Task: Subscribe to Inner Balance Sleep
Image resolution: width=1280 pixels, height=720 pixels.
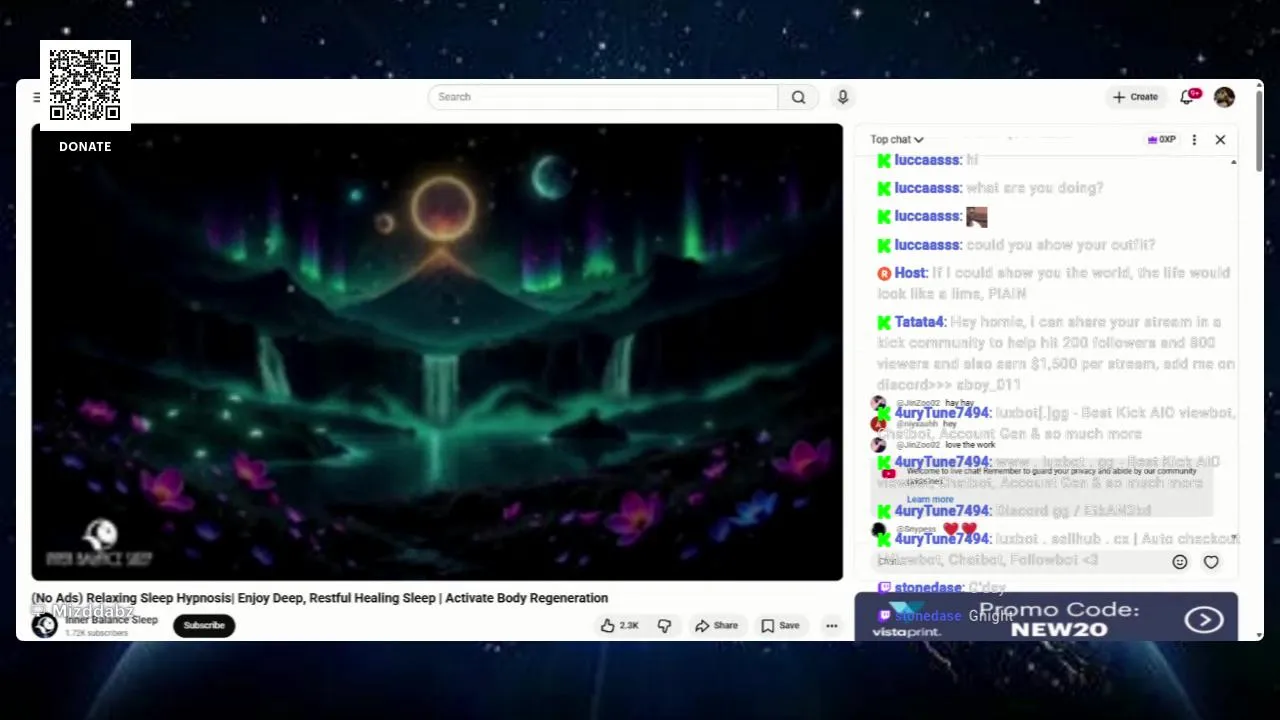Action: pos(204,626)
